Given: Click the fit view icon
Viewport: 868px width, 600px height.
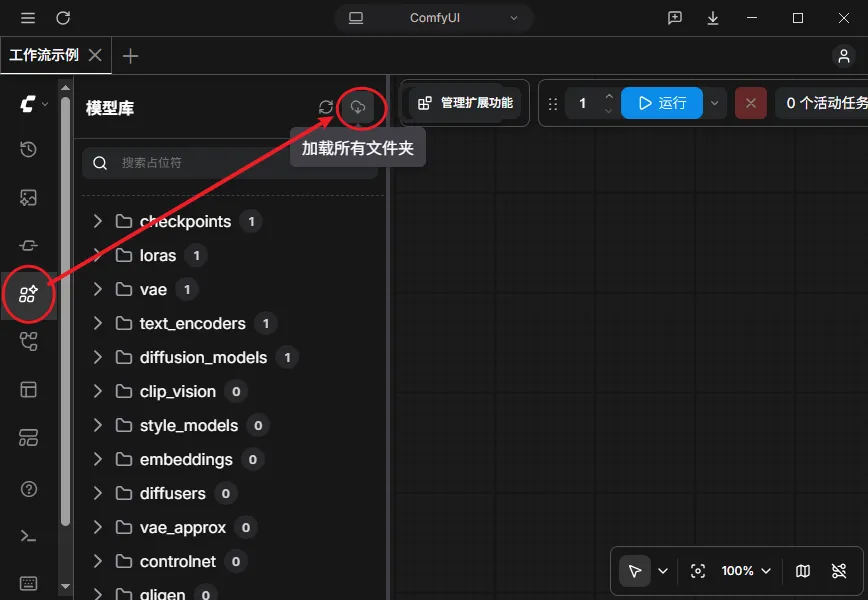Looking at the screenshot, I should click(698, 571).
